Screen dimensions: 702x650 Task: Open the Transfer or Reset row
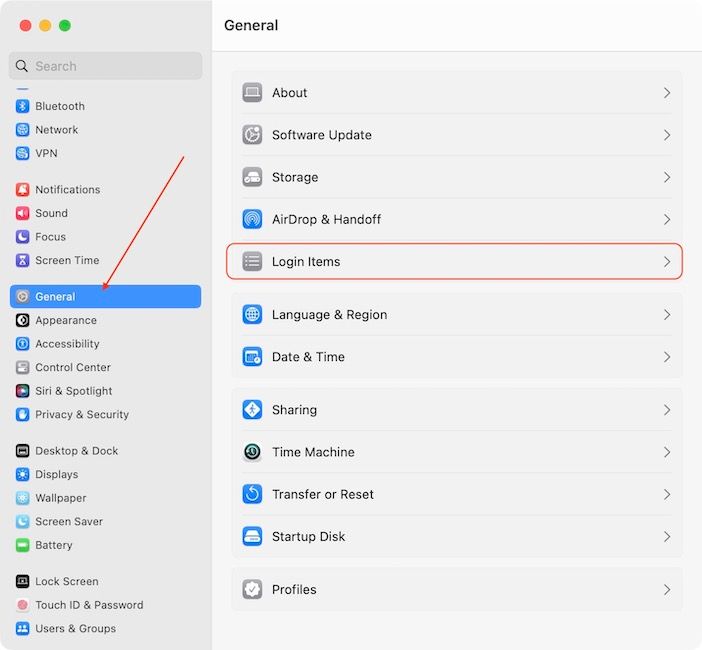click(322, 495)
